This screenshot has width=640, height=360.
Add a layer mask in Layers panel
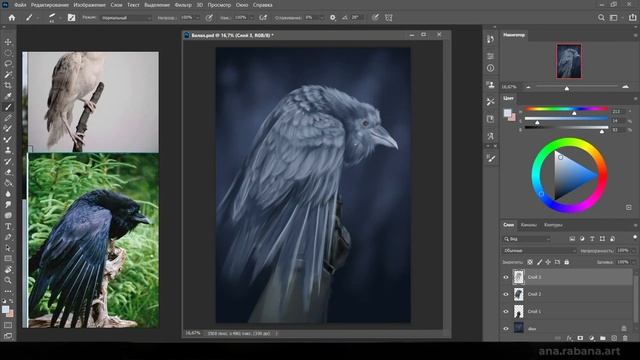[580, 338]
